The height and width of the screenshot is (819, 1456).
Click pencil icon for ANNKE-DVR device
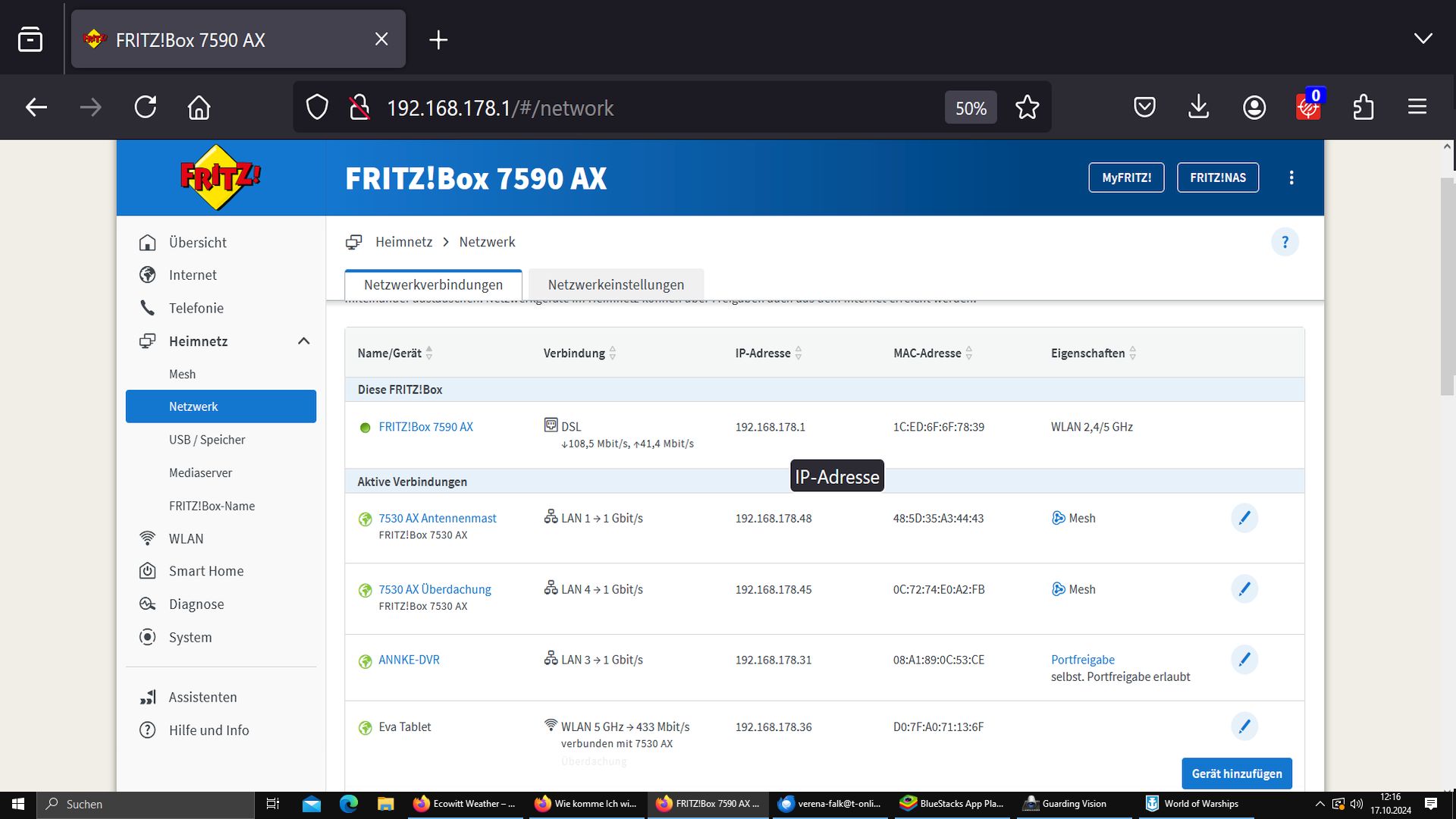(1244, 660)
